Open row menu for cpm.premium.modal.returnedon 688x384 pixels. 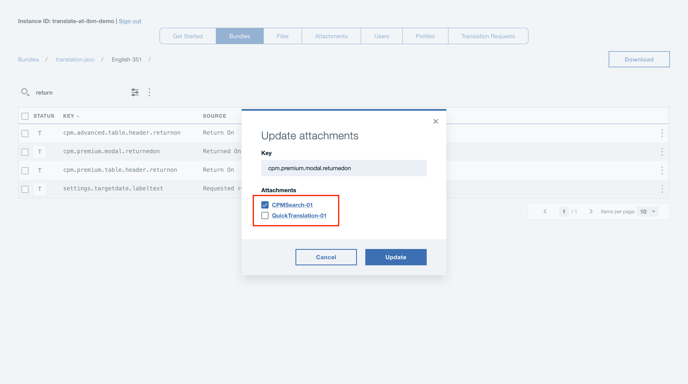(662, 152)
